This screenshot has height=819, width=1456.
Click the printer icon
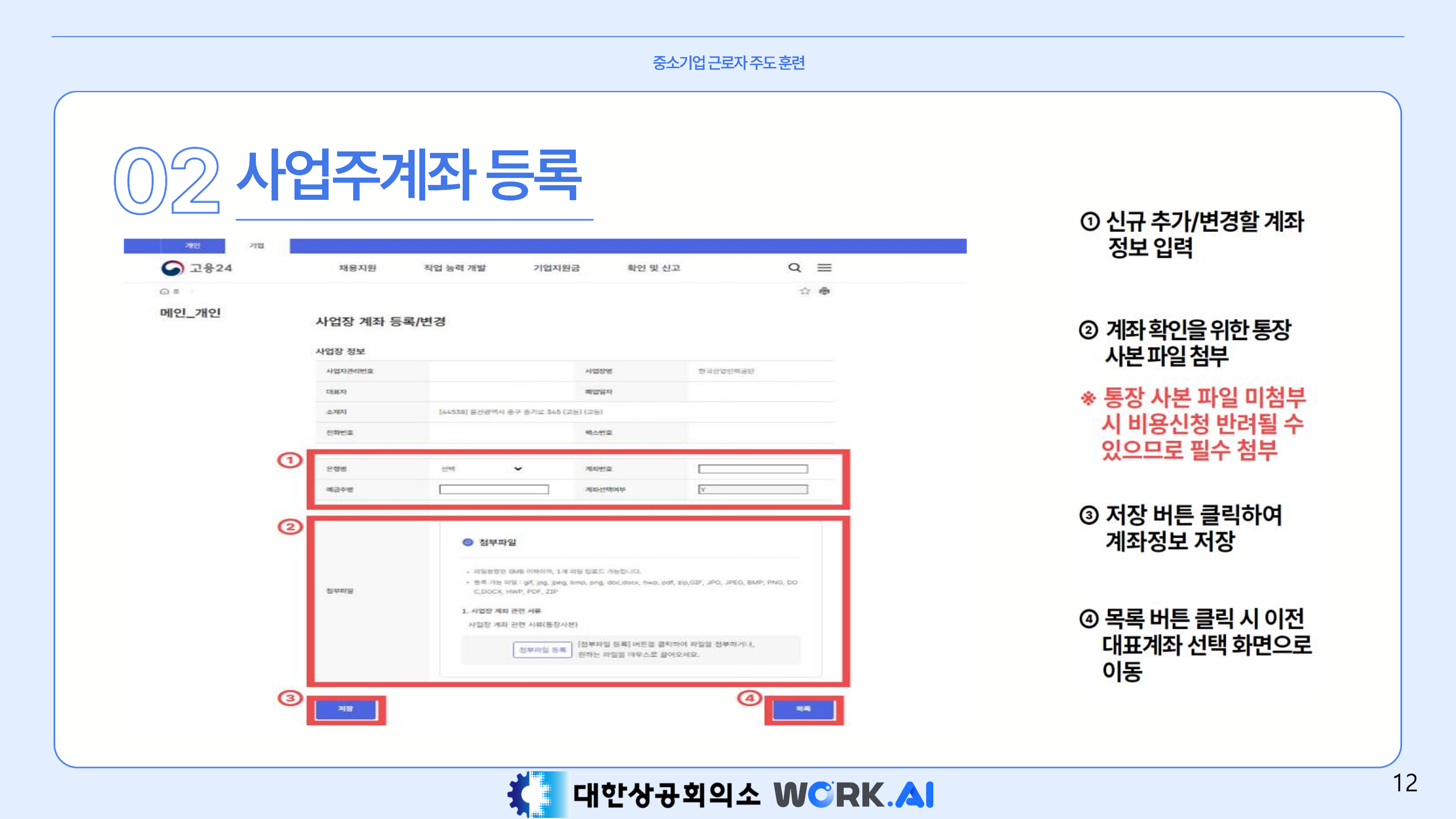click(825, 291)
